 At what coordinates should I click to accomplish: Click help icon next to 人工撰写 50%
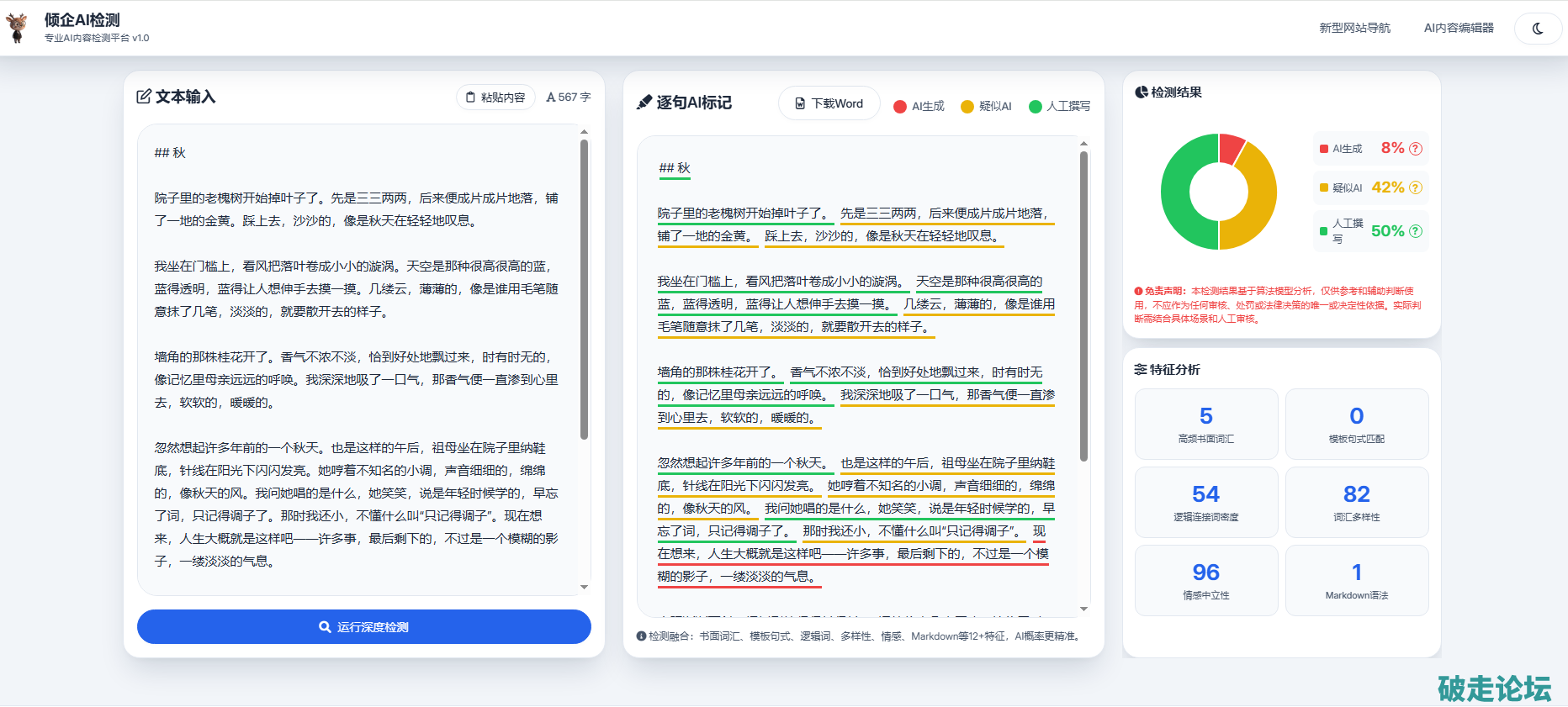(x=1416, y=231)
